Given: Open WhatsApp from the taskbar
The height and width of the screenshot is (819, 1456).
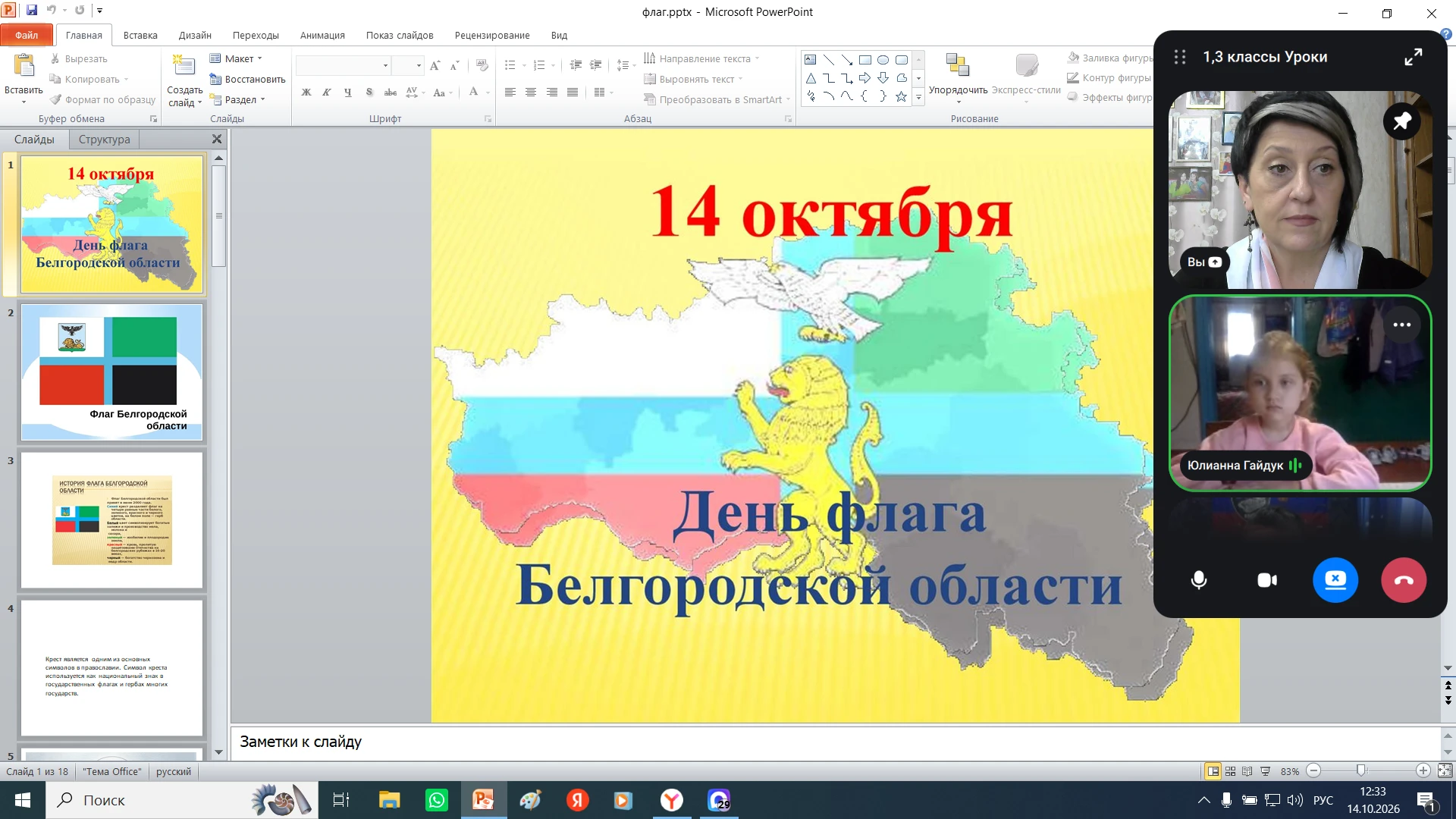Looking at the screenshot, I should pos(437,800).
